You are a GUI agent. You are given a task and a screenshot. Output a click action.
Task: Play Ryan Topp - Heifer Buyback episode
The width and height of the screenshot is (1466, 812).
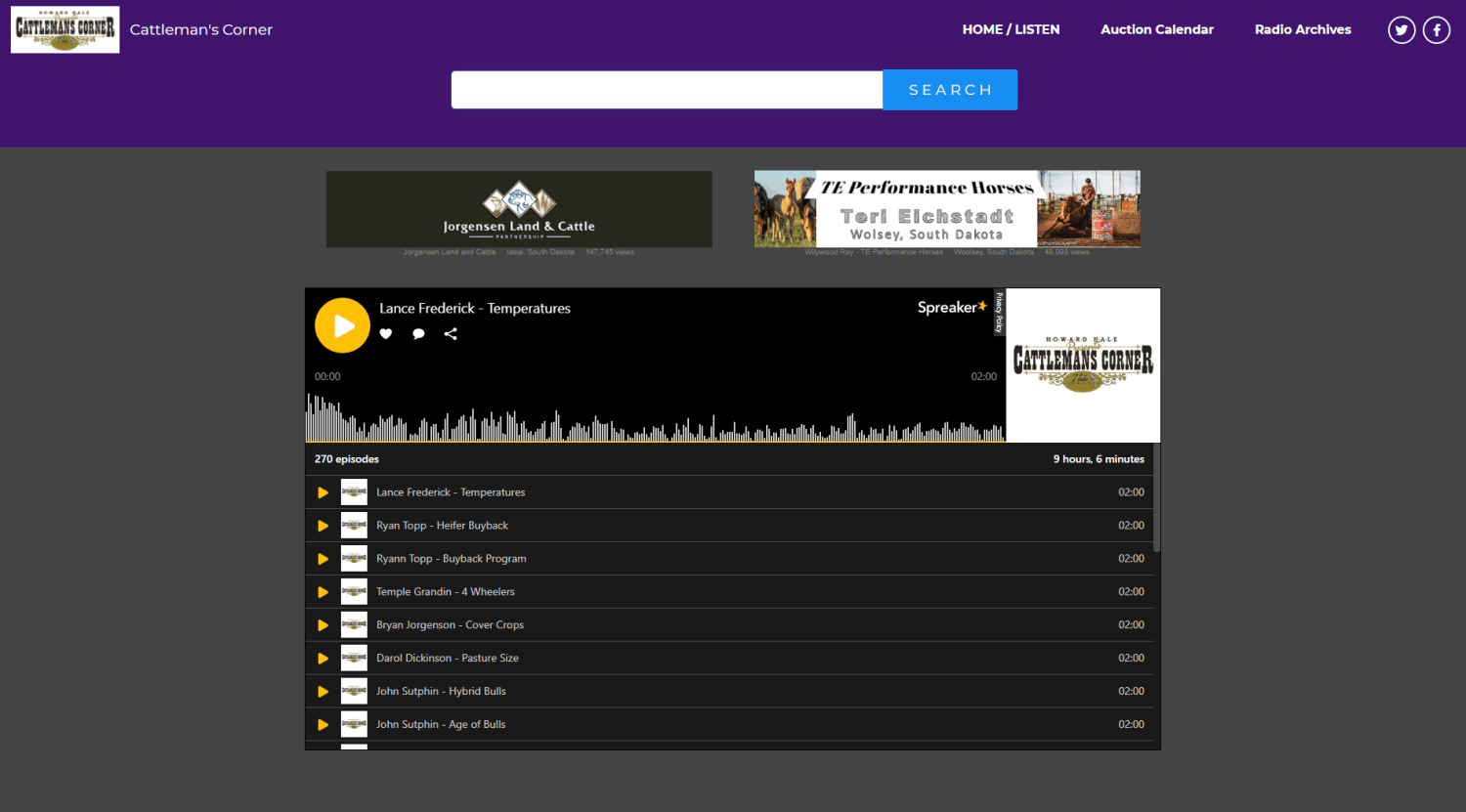point(323,526)
